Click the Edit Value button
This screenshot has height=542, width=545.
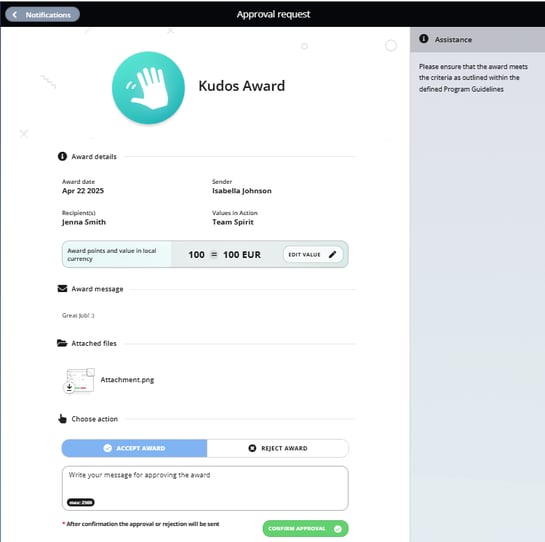[x=313, y=254]
